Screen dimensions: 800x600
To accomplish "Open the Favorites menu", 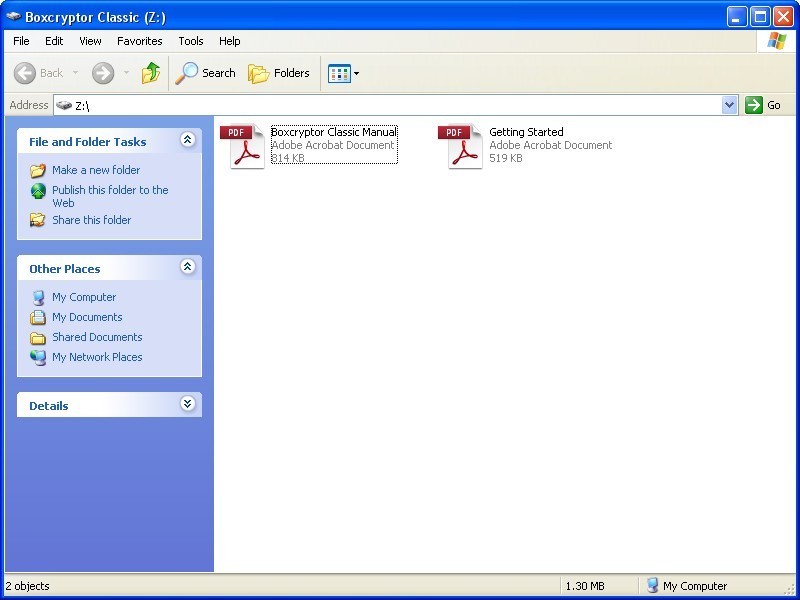I will 139,41.
